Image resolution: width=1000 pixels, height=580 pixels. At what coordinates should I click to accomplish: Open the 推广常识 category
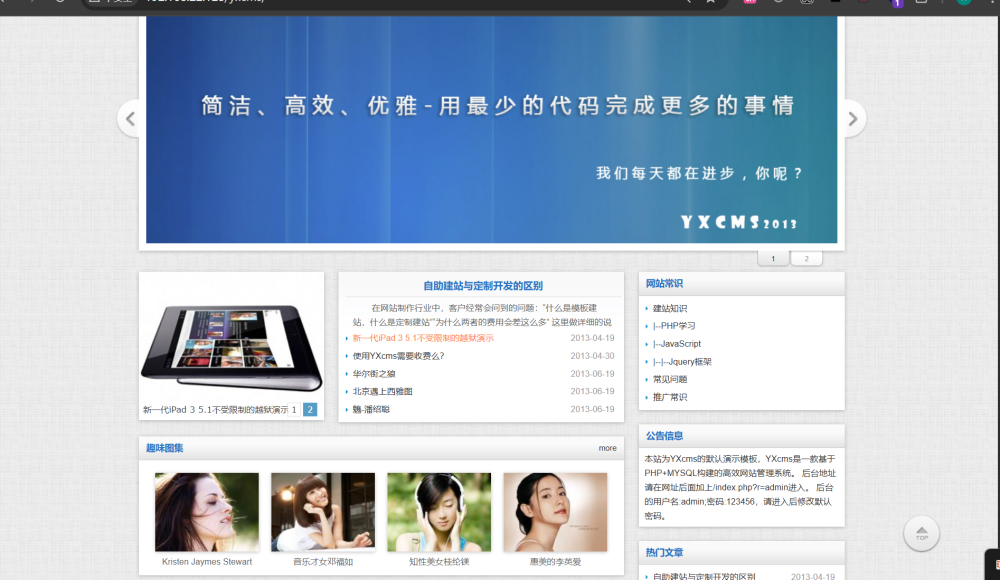(670, 398)
